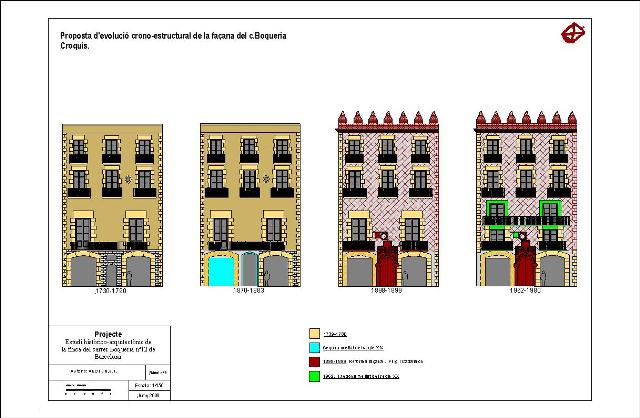This screenshot has height=418, width=640.
Task: Select the dark red legend color swatch
Action: (x=314, y=362)
